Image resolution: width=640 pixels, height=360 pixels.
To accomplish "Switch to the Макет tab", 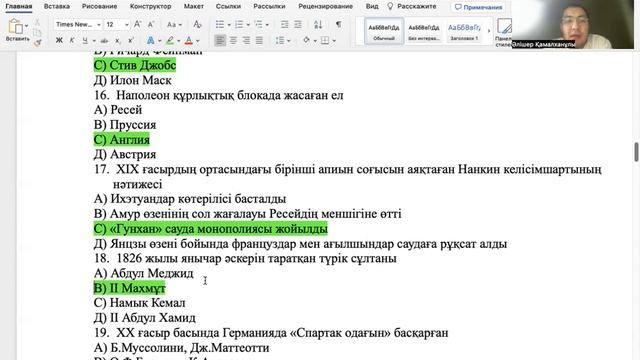I will point(193,7).
